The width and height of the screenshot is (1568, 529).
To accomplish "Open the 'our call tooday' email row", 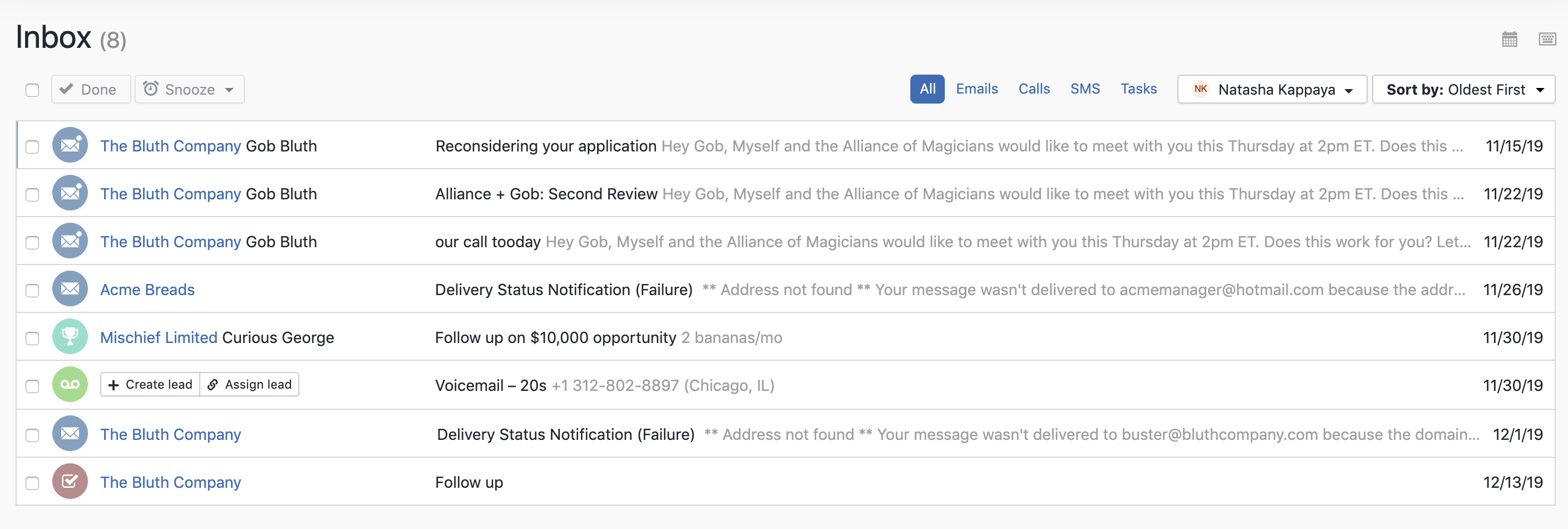I will (x=487, y=242).
